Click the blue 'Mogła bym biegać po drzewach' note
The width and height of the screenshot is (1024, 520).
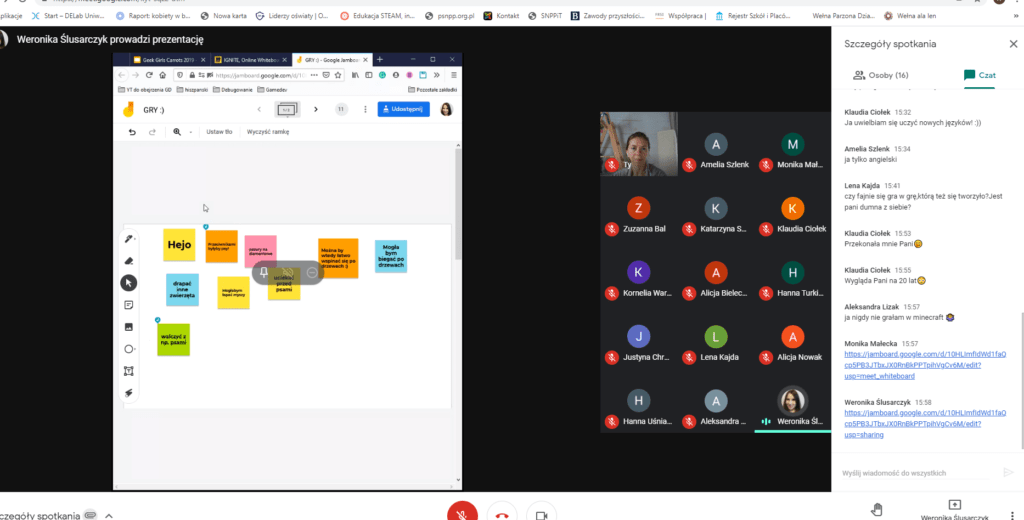pos(391,256)
